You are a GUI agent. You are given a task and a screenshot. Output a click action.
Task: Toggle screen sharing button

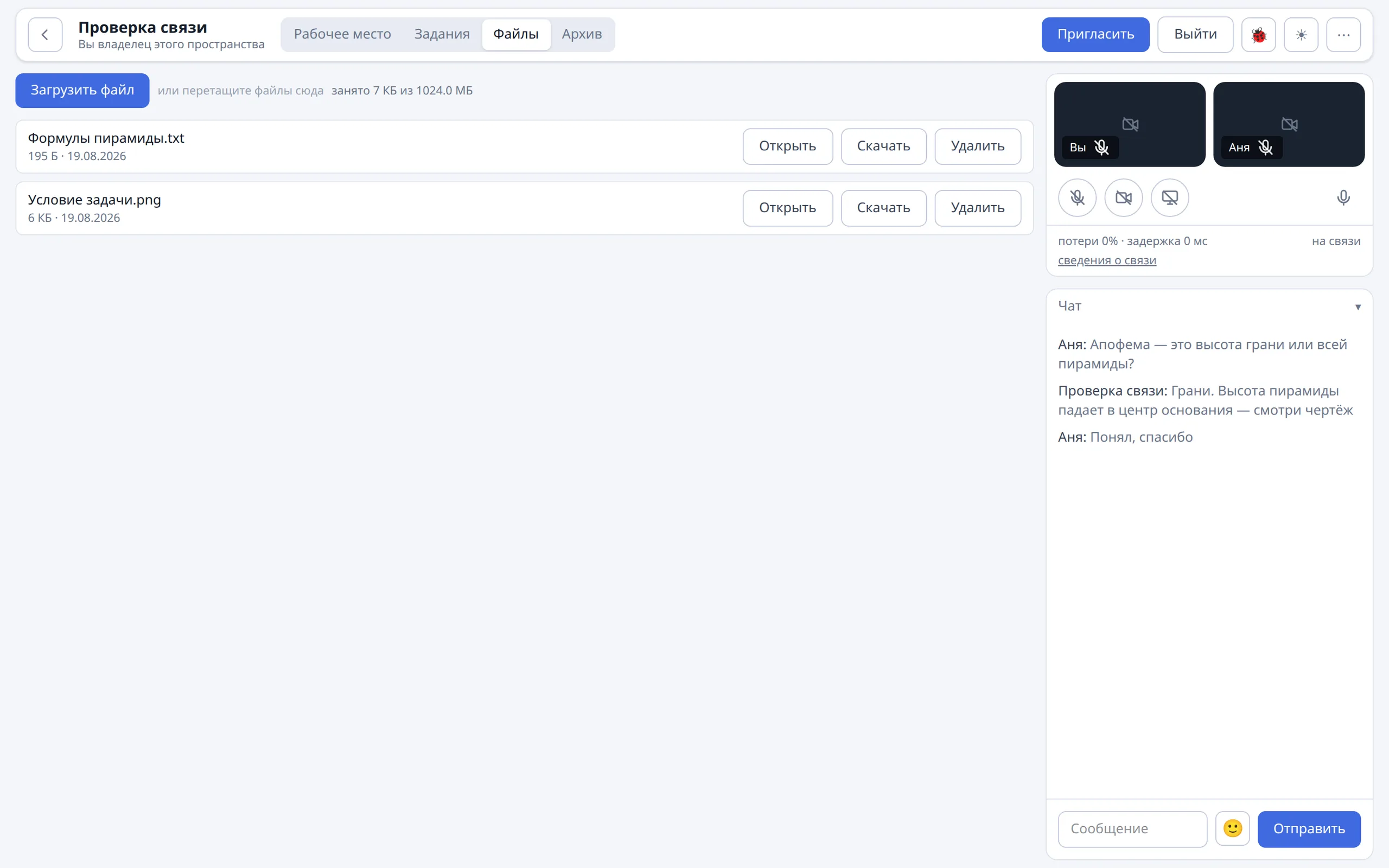click(x=1169, y=197)
